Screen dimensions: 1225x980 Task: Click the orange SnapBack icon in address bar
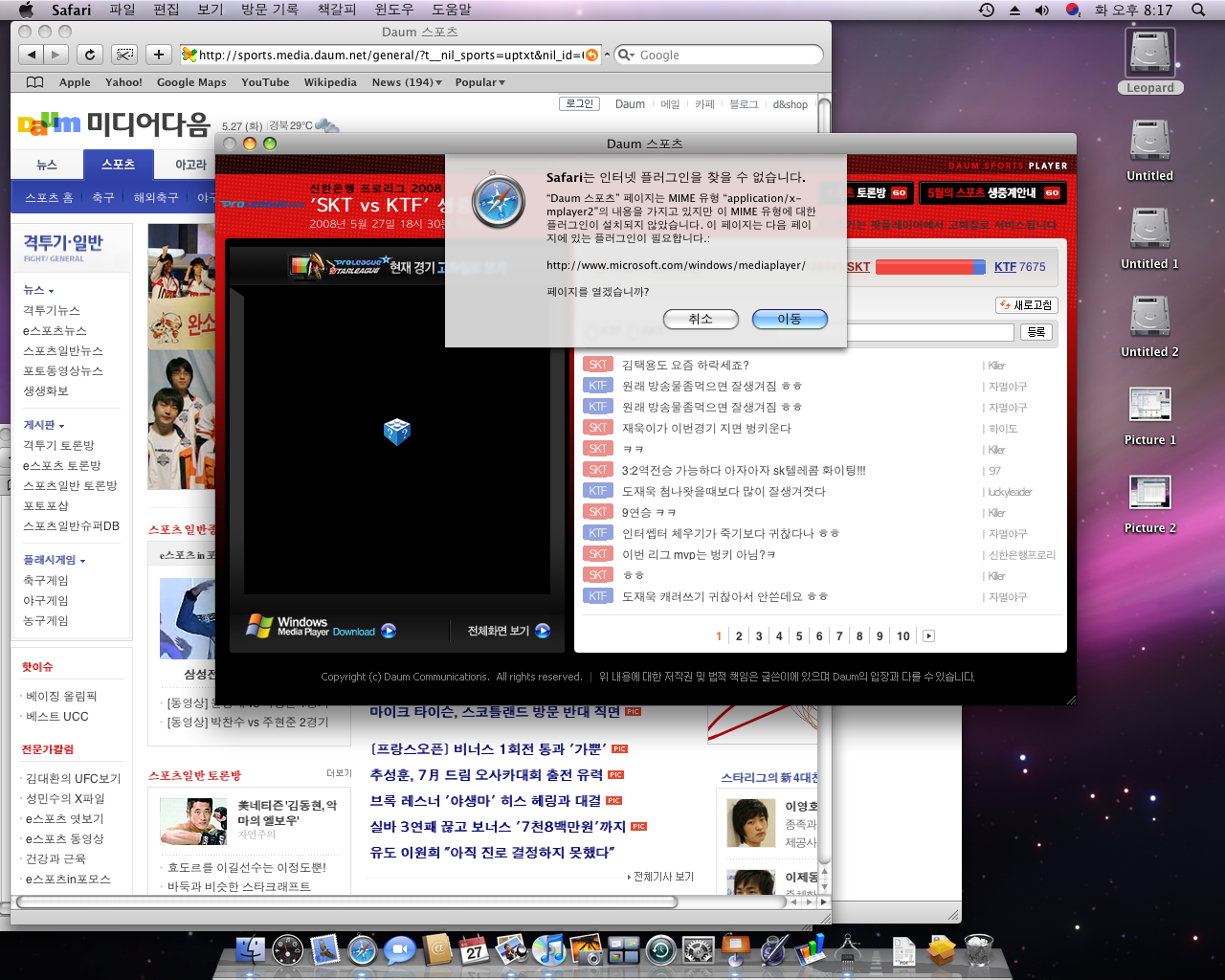point(591,56)
